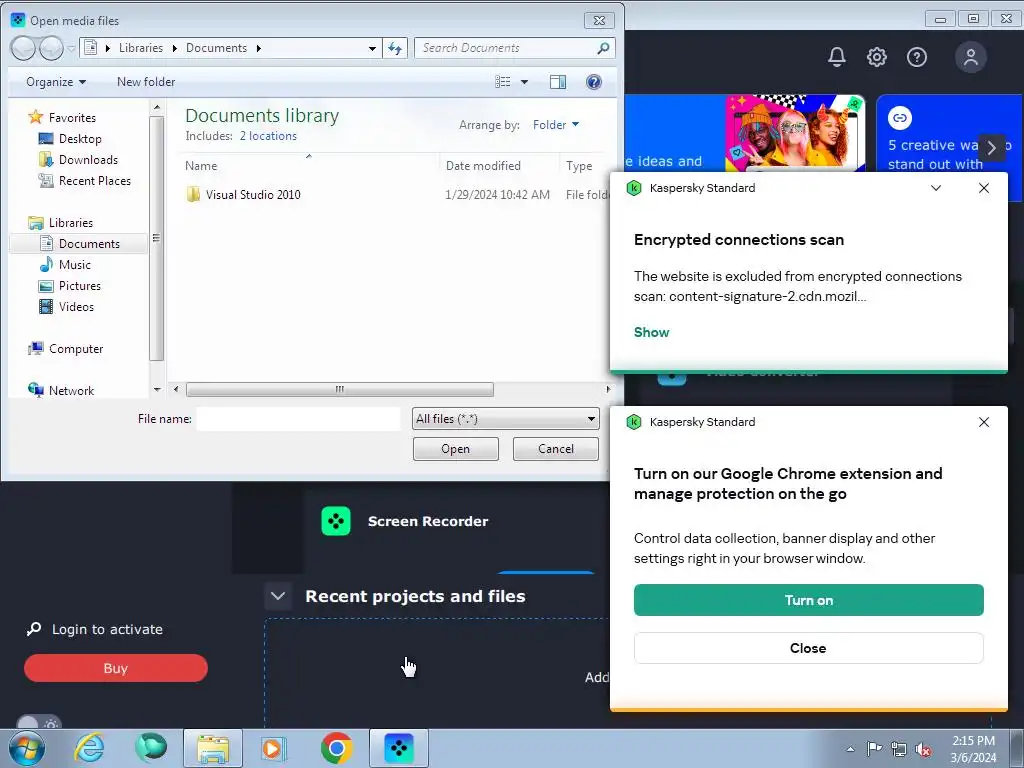The width and height of the screenshot is (1024, 768).
Task: Click the 2 locations link
Action: [268, 136]
